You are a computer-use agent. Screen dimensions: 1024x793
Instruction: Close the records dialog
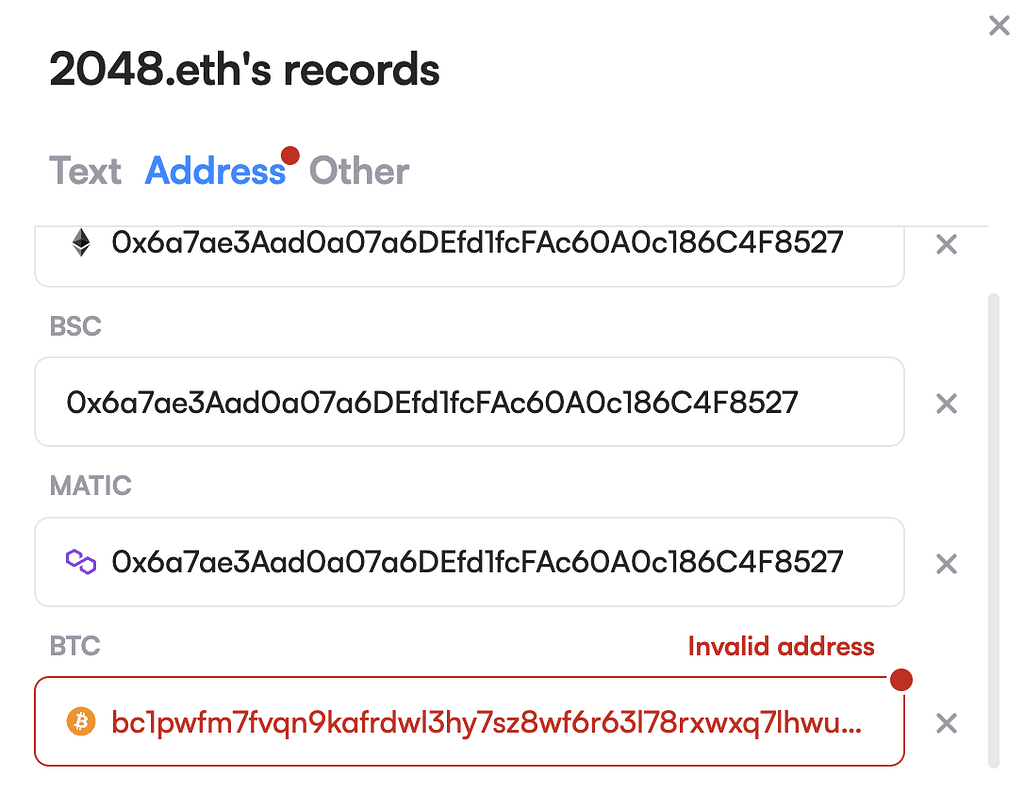[x=999, y=25]
